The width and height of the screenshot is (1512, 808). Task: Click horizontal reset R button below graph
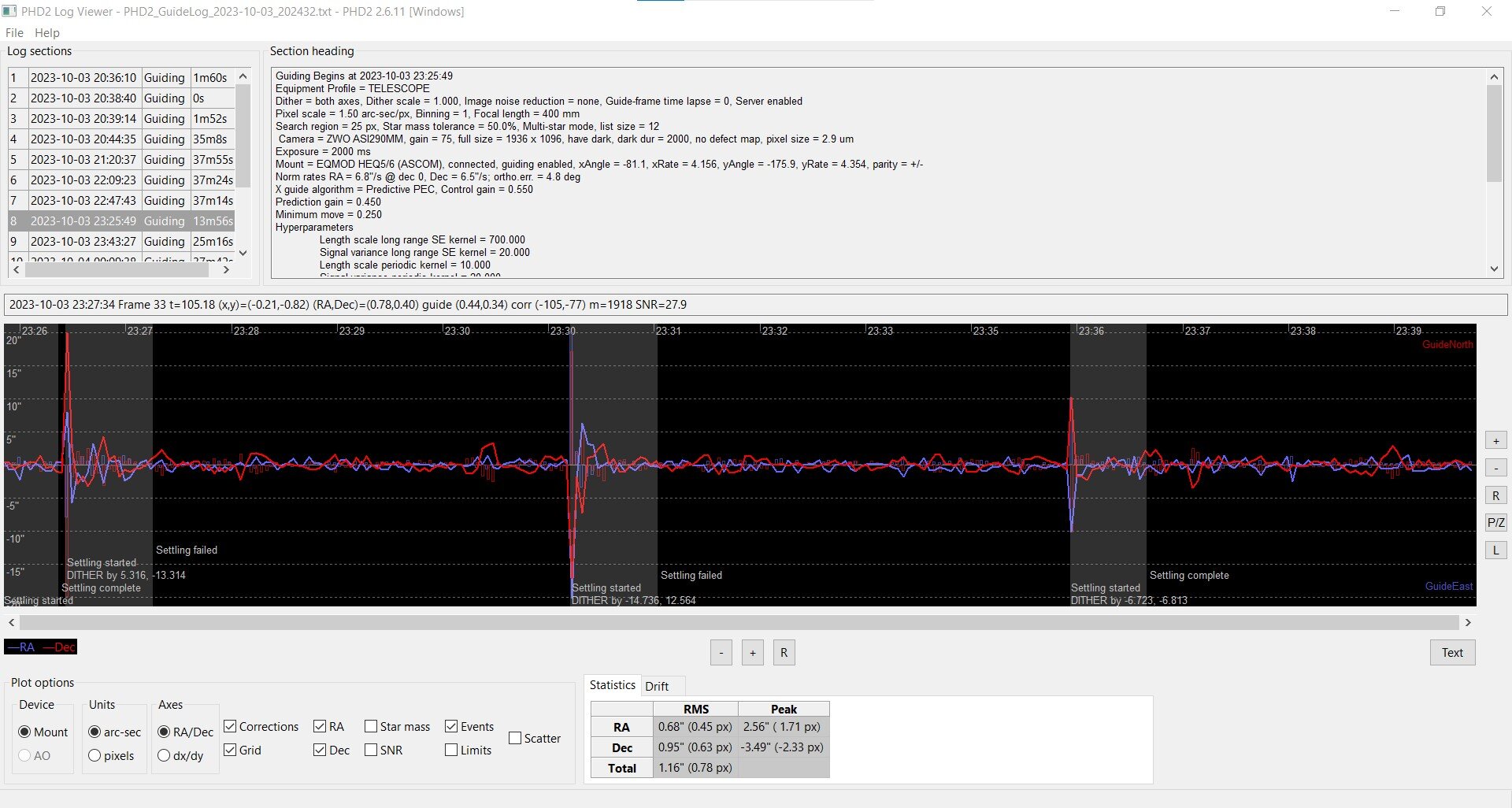[x=784, y=653]
